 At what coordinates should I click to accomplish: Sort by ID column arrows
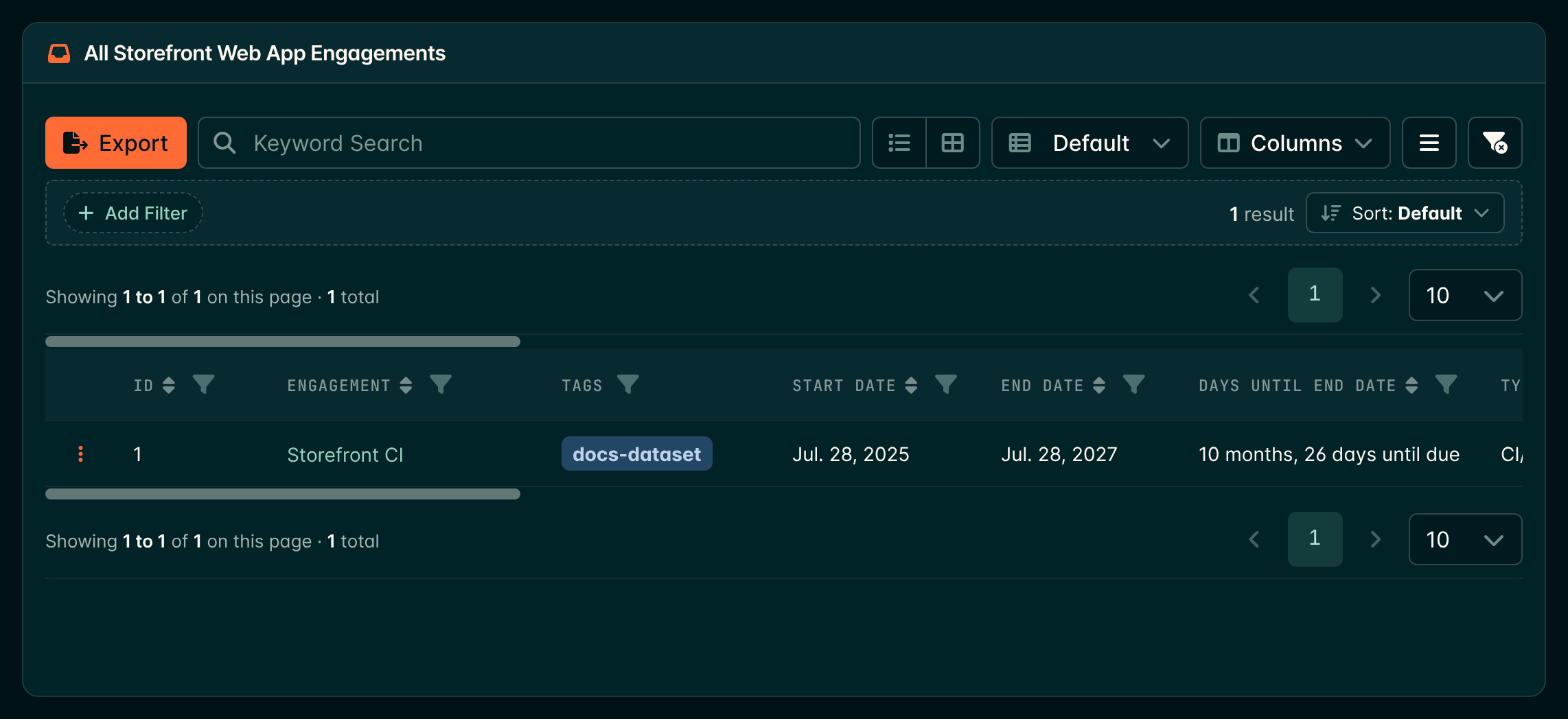[x=169, y=385]
